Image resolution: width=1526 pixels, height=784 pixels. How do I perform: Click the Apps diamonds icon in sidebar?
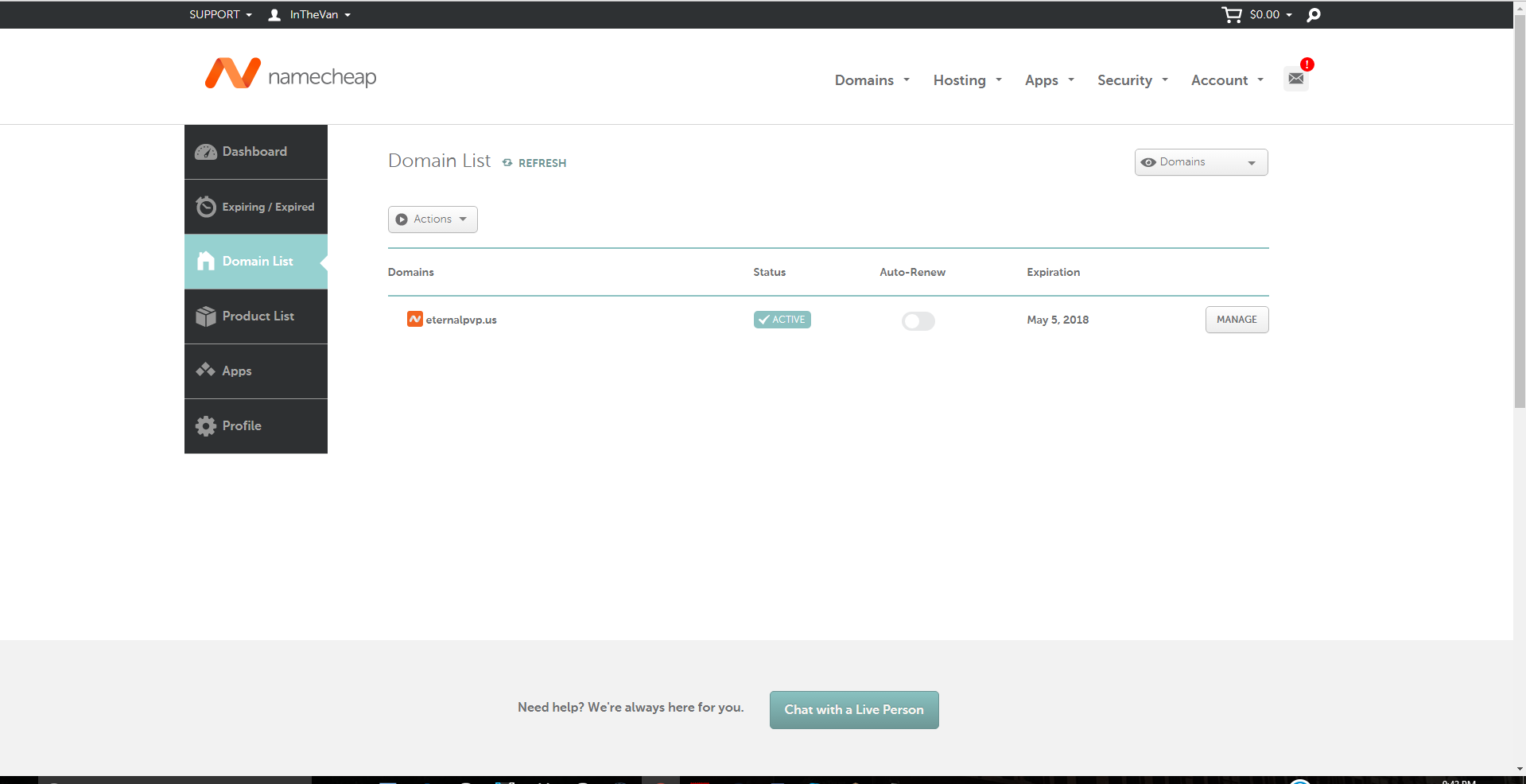206,370
